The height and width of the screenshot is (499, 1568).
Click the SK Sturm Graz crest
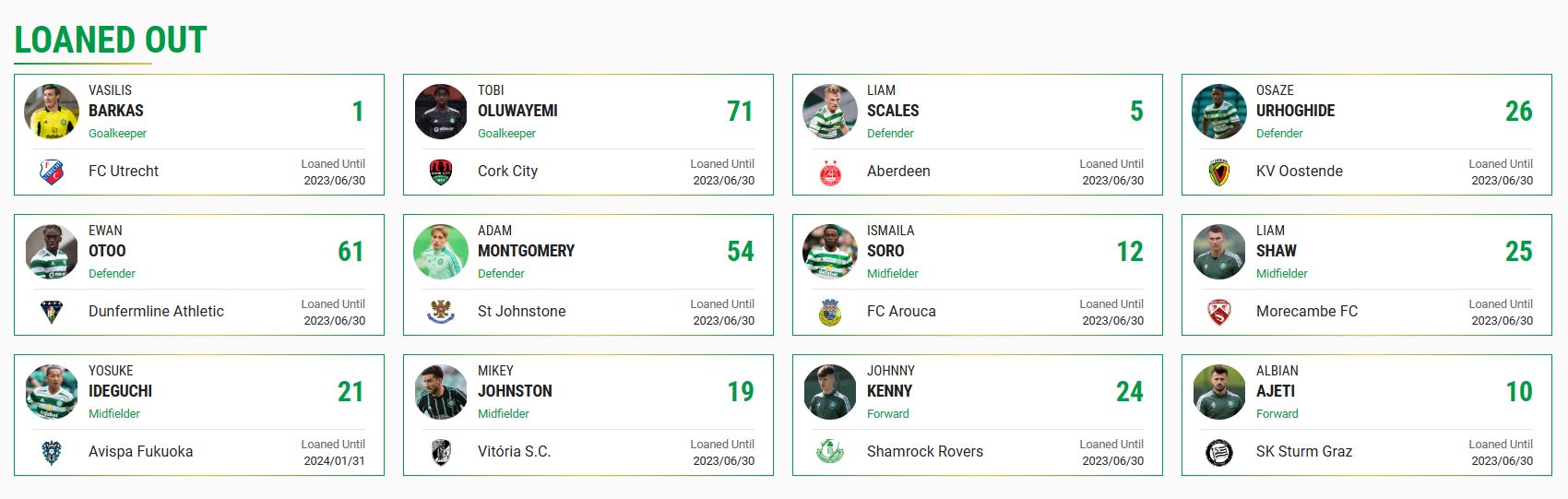coord(1219,452)
